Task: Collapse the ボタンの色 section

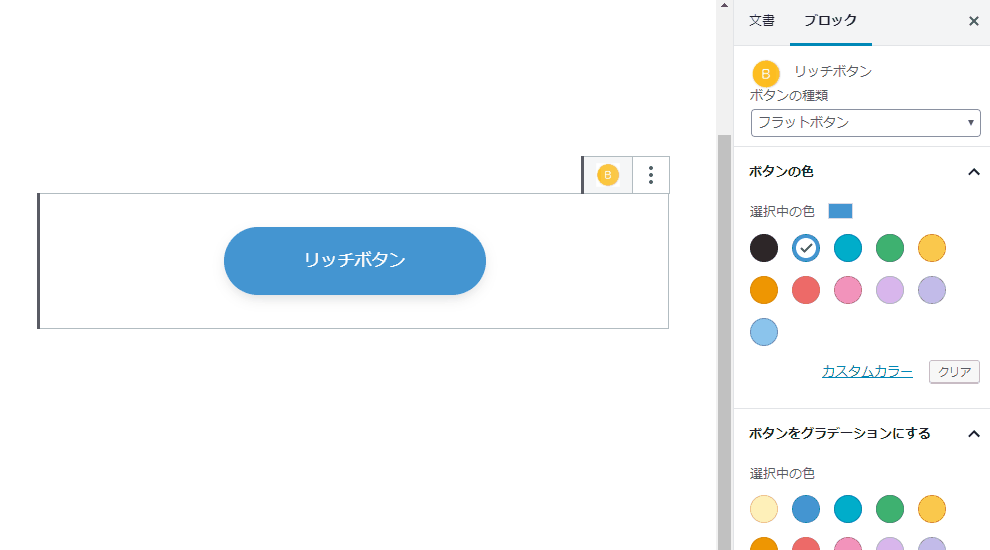Action: 974,172
